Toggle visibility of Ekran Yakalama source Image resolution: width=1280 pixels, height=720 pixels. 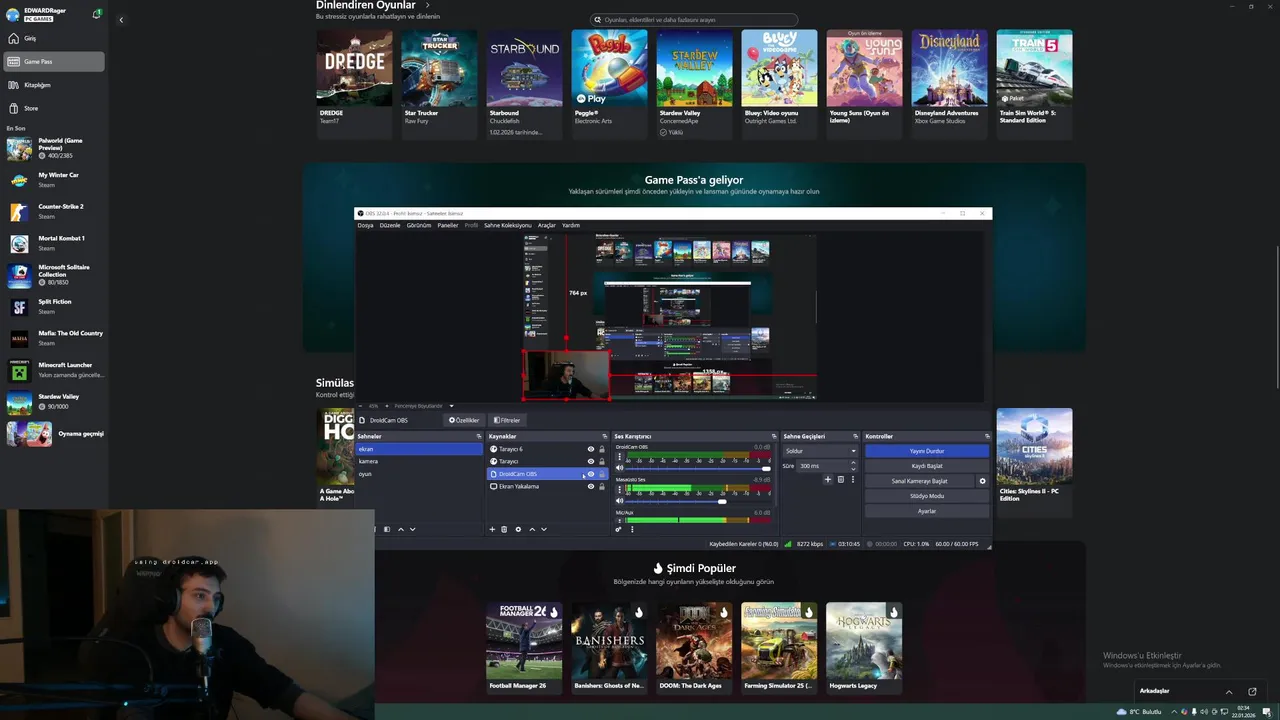pos(591,486)
